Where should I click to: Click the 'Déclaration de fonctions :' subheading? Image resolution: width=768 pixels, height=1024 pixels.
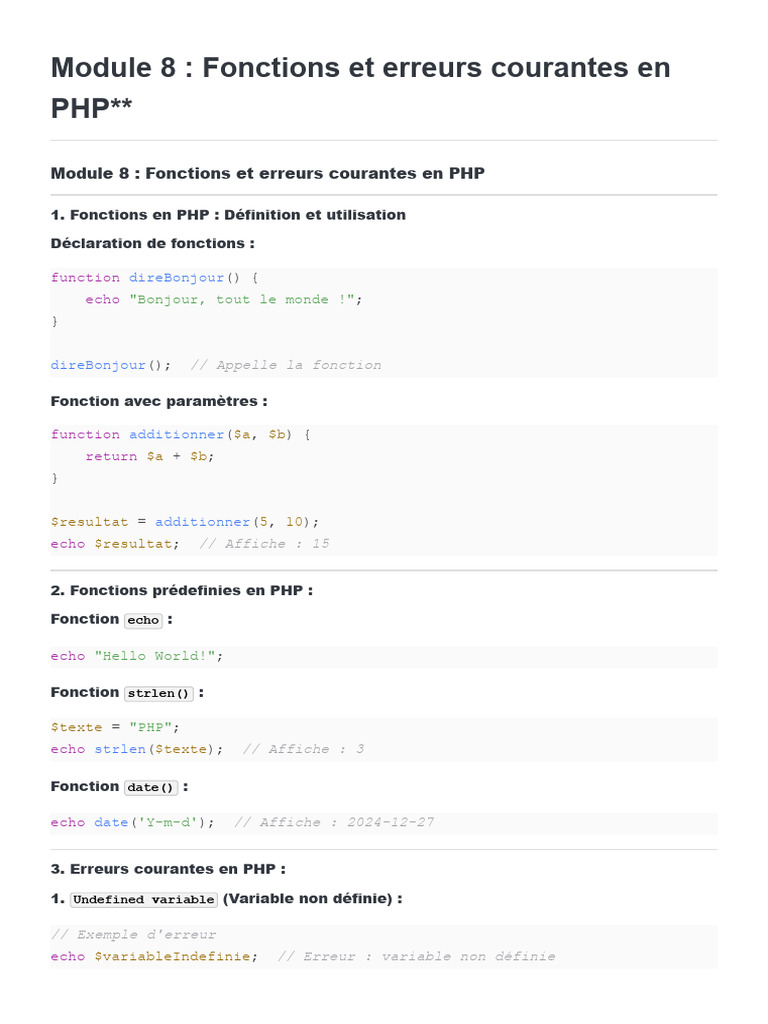(152, 243)
